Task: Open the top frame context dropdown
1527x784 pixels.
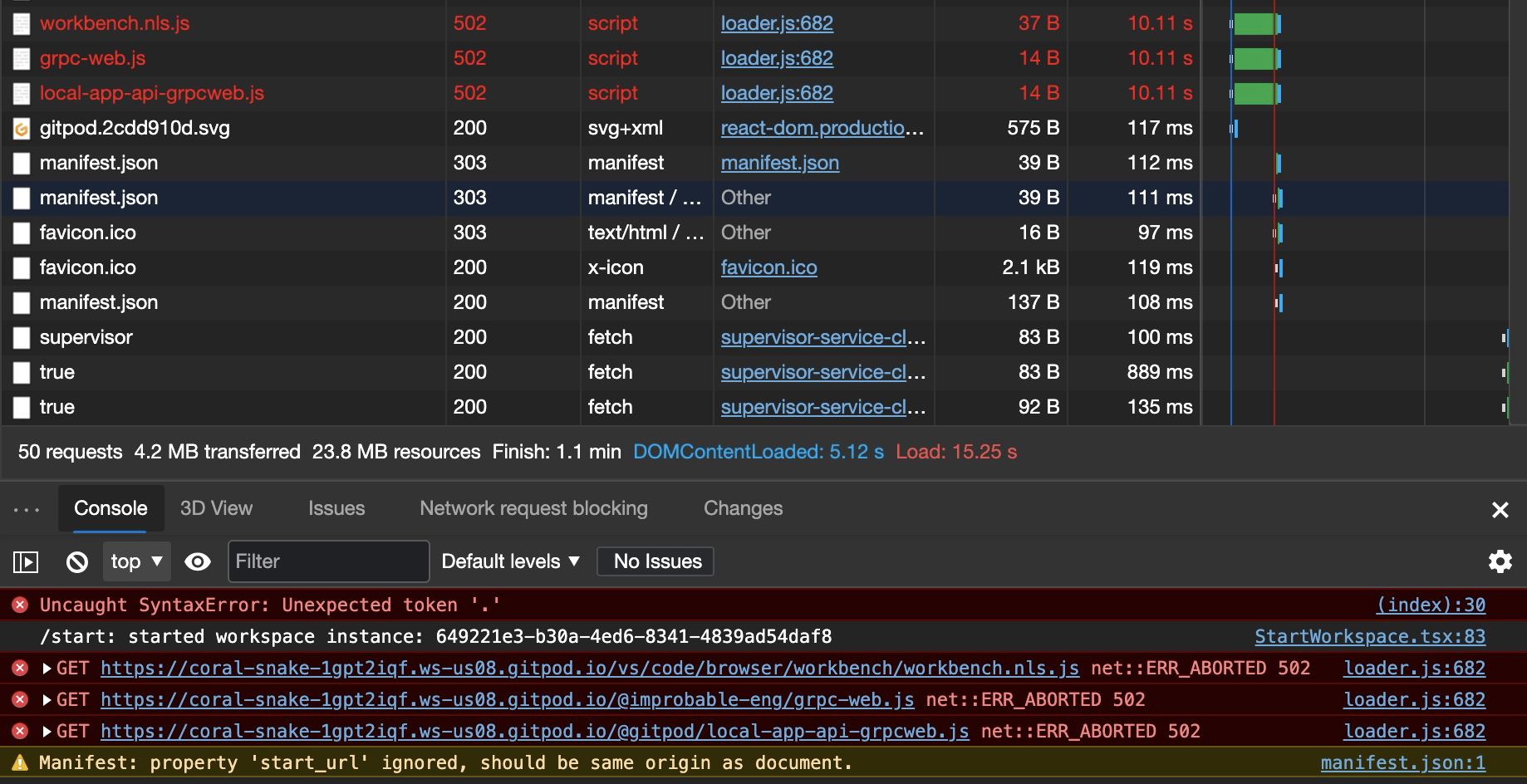Action: pyautogui.click(x=136, y=561)
